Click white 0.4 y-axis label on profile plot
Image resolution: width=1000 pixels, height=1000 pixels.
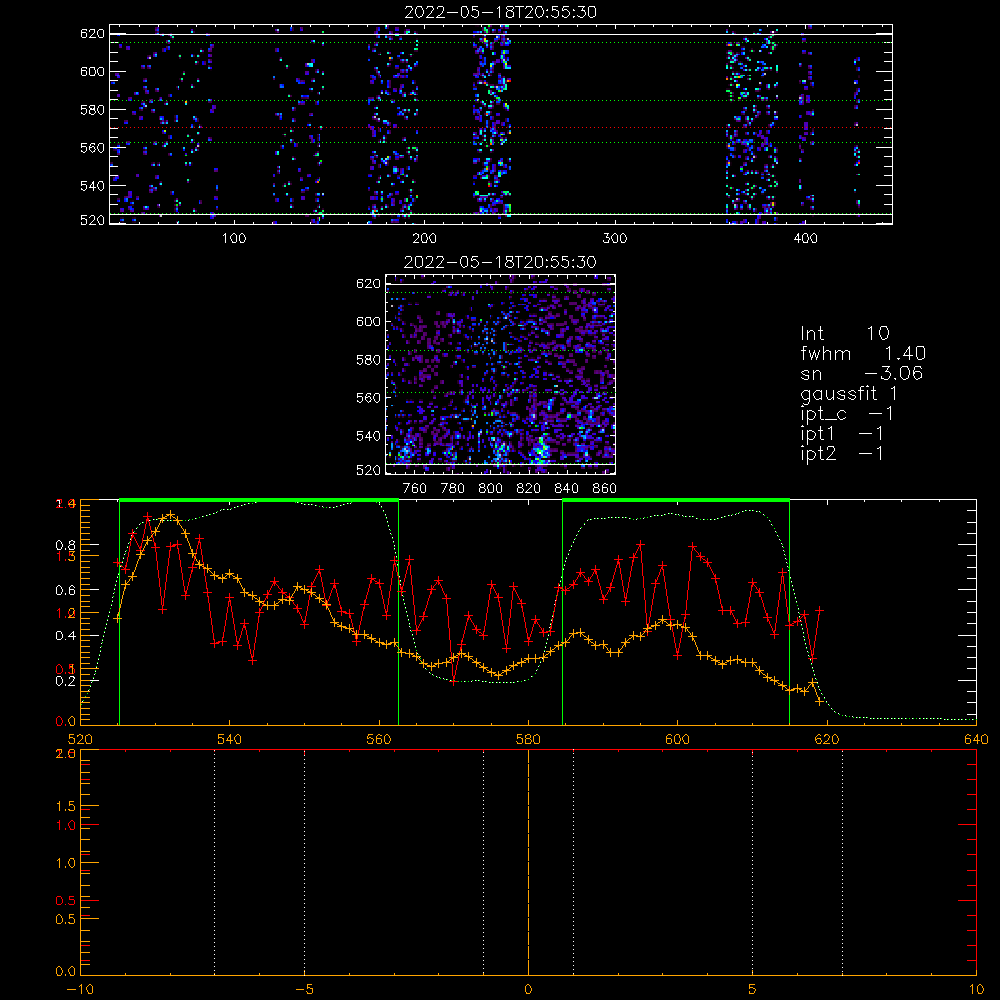pos(66,636)
